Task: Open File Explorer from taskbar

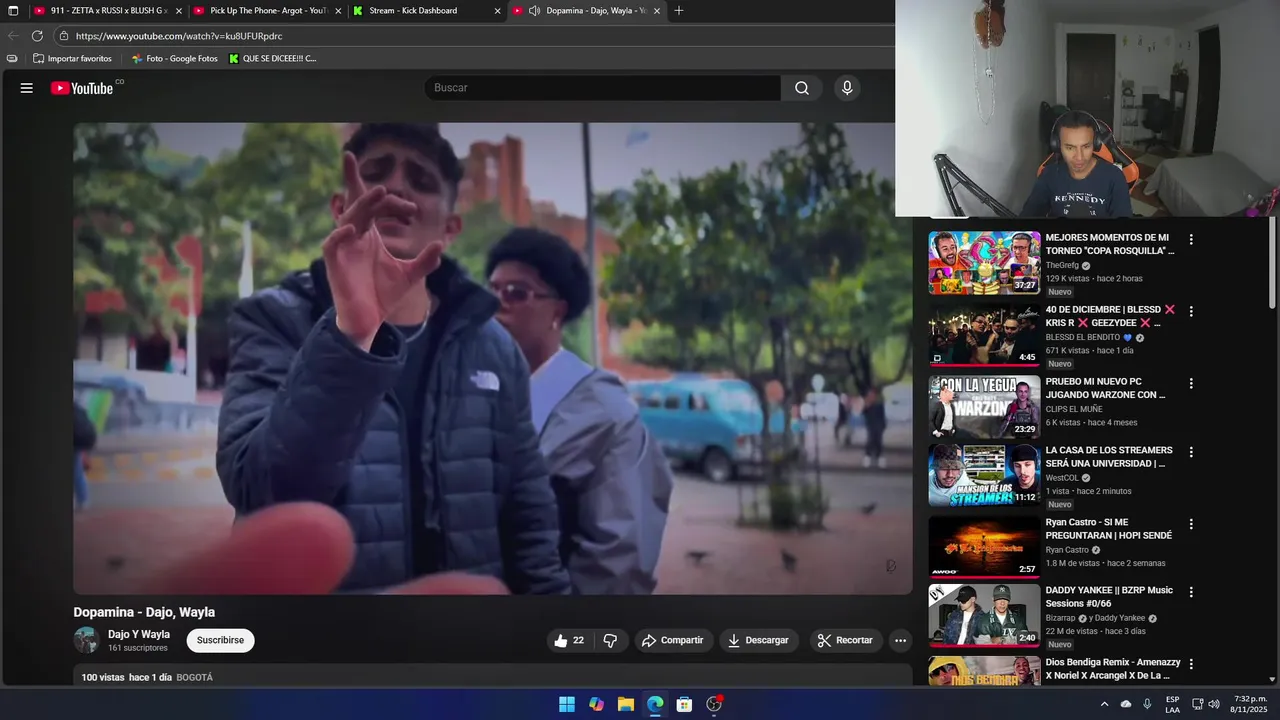Action: coord(625,704)
